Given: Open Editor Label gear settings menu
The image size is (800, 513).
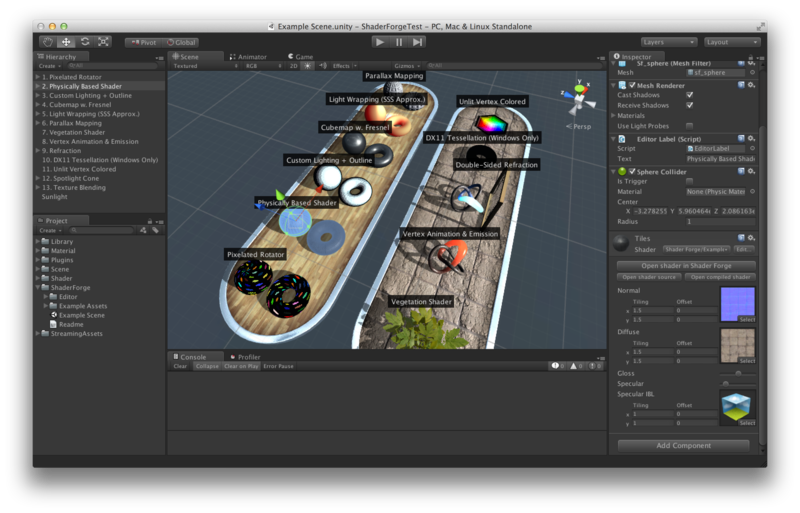Looking at the screenshot, I should click(x=752, y=138).
